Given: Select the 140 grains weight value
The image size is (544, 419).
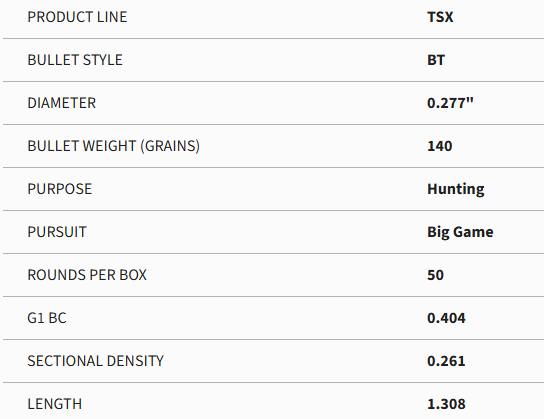Looking at the screenshot, I should [x=440, y=146].
